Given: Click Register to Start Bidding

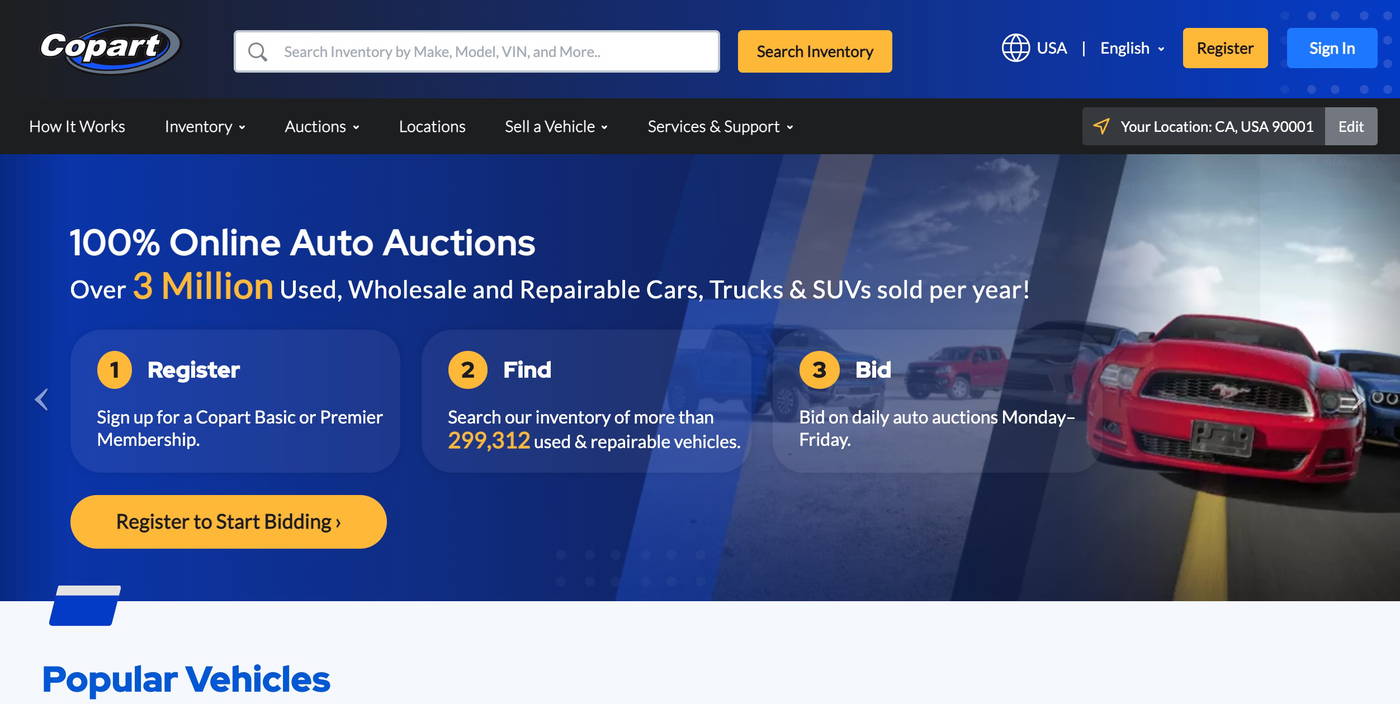Looking at the screenshot, I should pyautogui.click(x=228, y=521).
